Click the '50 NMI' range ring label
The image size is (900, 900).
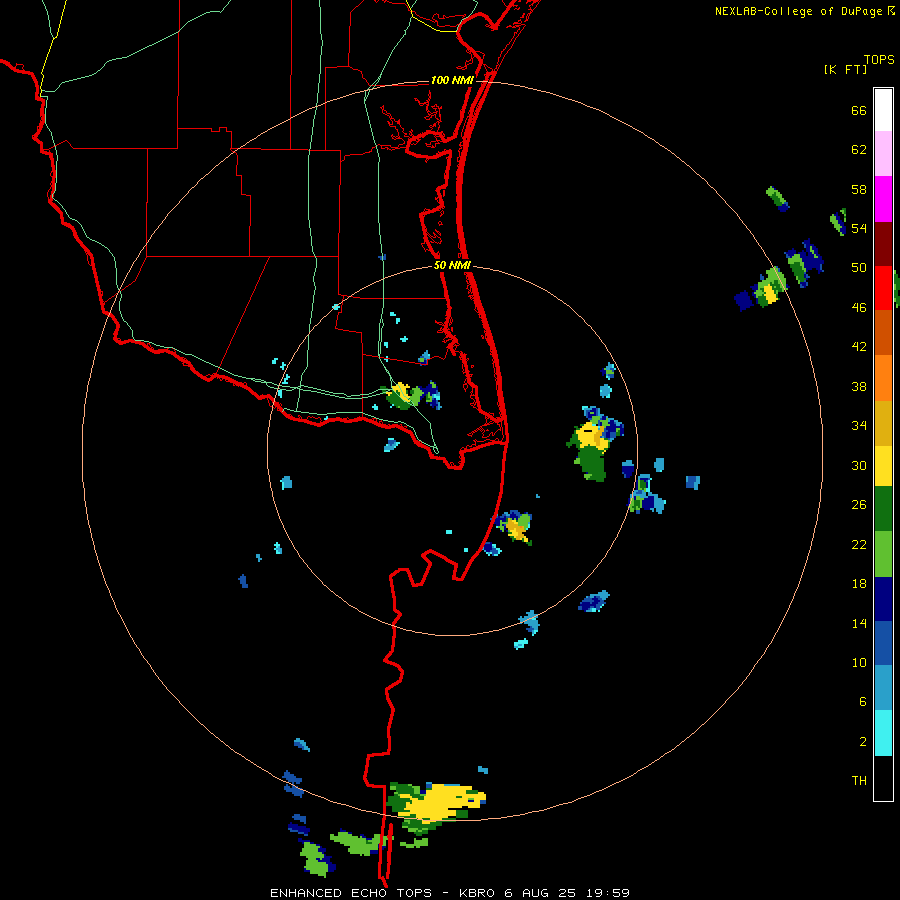452,265
